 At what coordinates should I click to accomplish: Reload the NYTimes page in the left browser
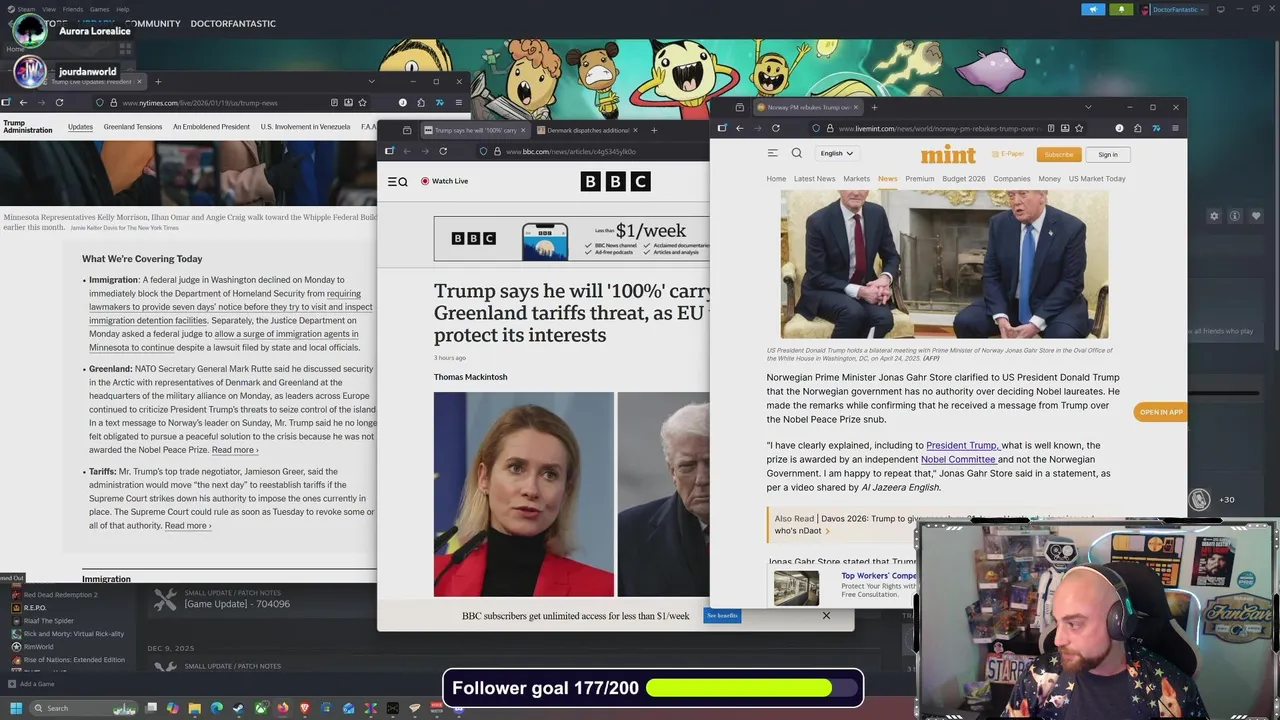[59, 102]
